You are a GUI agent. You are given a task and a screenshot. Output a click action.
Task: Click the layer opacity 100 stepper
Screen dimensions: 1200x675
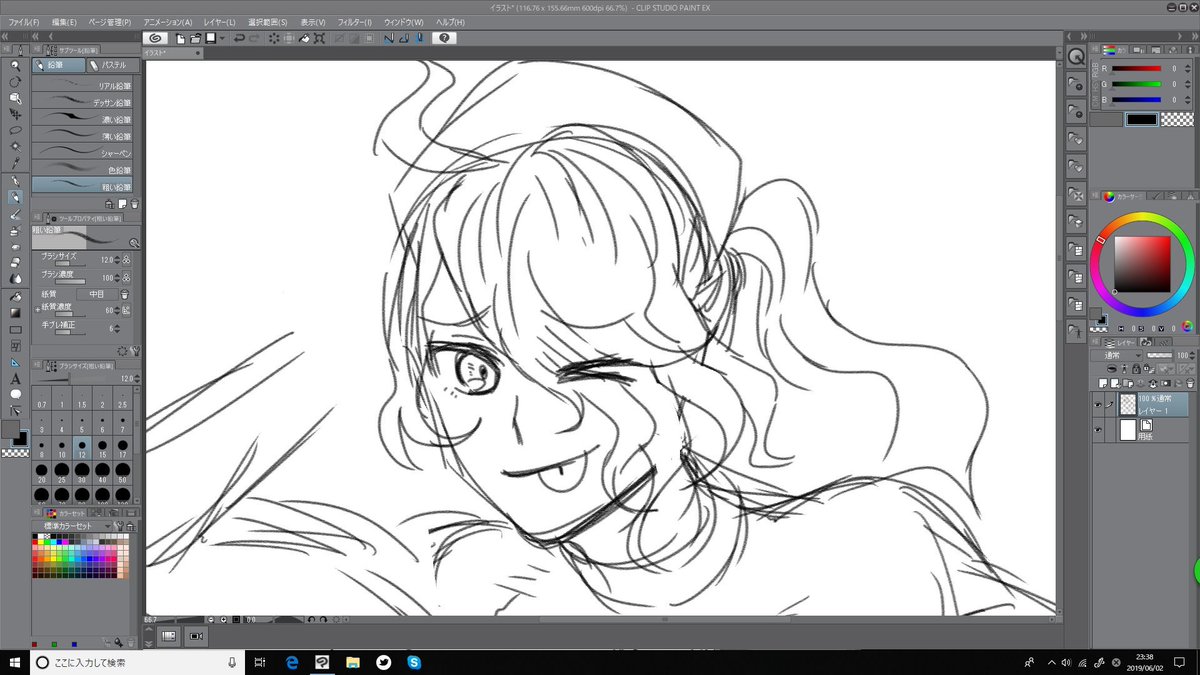1192,355
